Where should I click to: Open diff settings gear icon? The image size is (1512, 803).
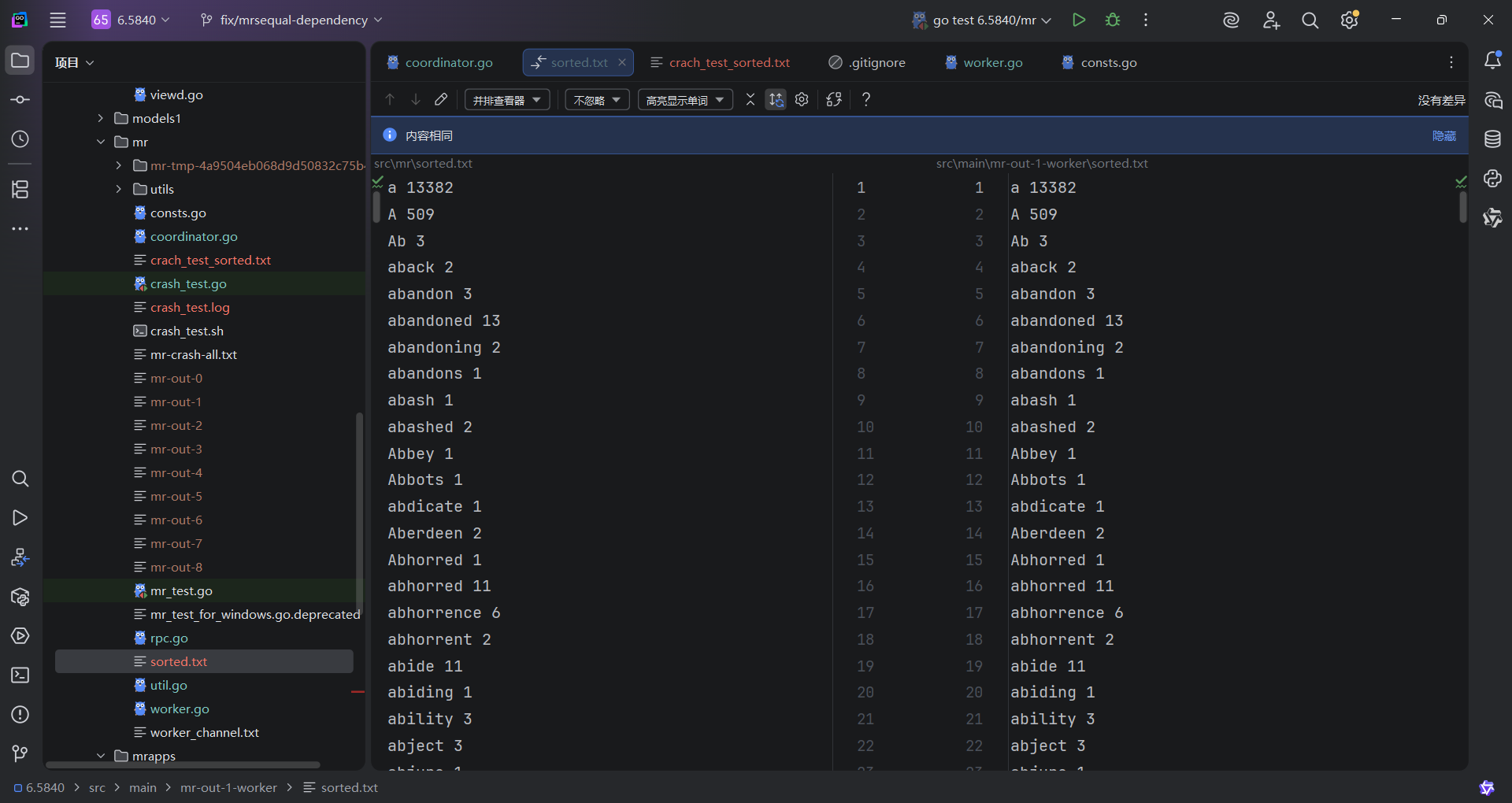tap(802, 100)
